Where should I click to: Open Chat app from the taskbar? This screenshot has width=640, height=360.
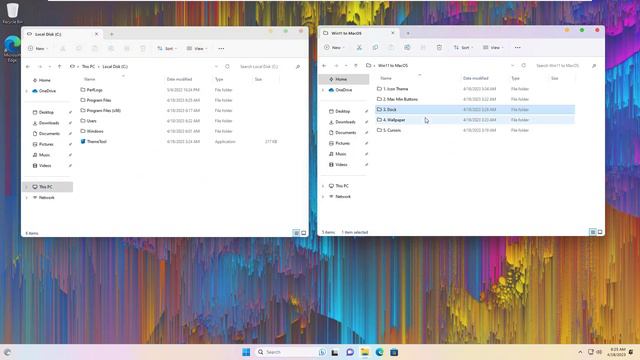(x=350, y=352)
